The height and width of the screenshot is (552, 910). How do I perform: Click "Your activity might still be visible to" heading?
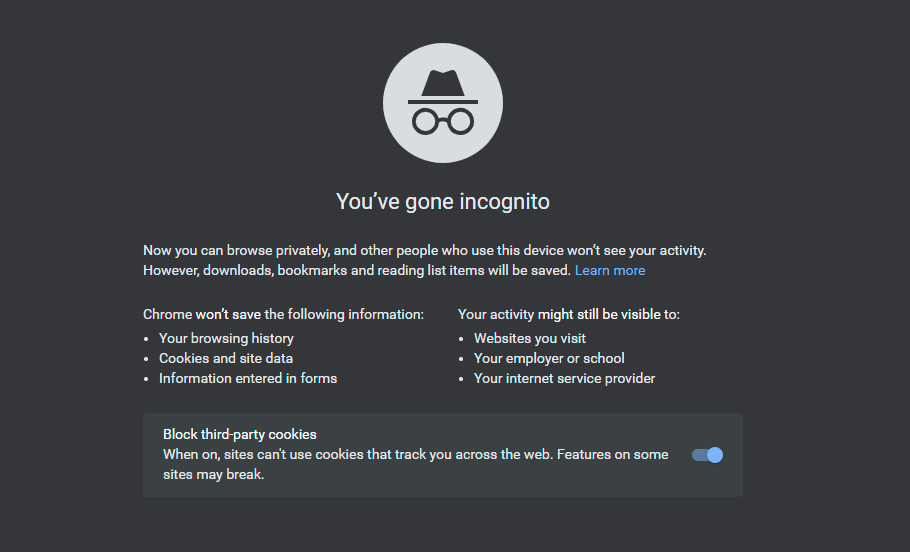pos(569,314)
